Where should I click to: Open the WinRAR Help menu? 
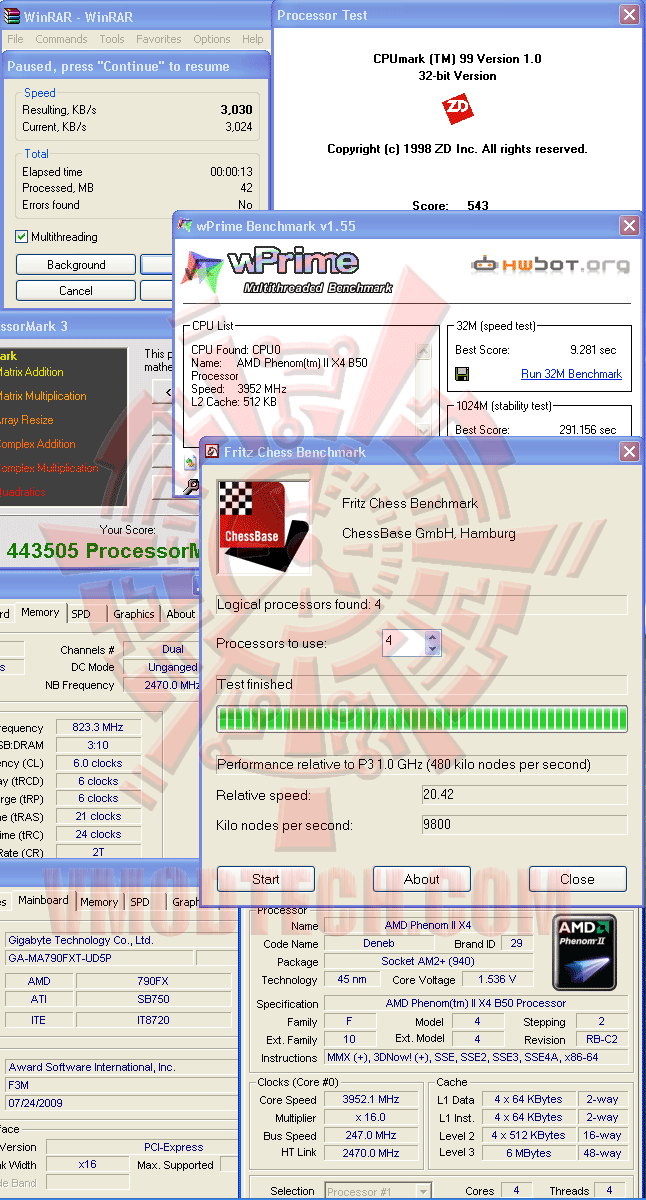[x=253, y=39]
